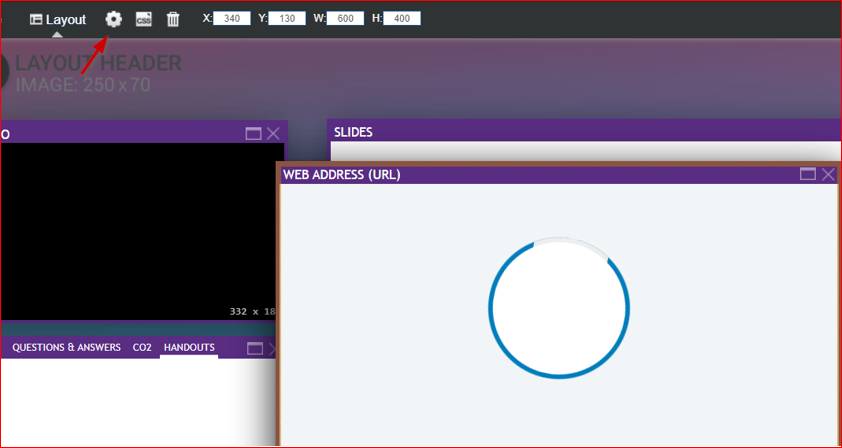Maximize the video window
842x448 pixels.
253,133
